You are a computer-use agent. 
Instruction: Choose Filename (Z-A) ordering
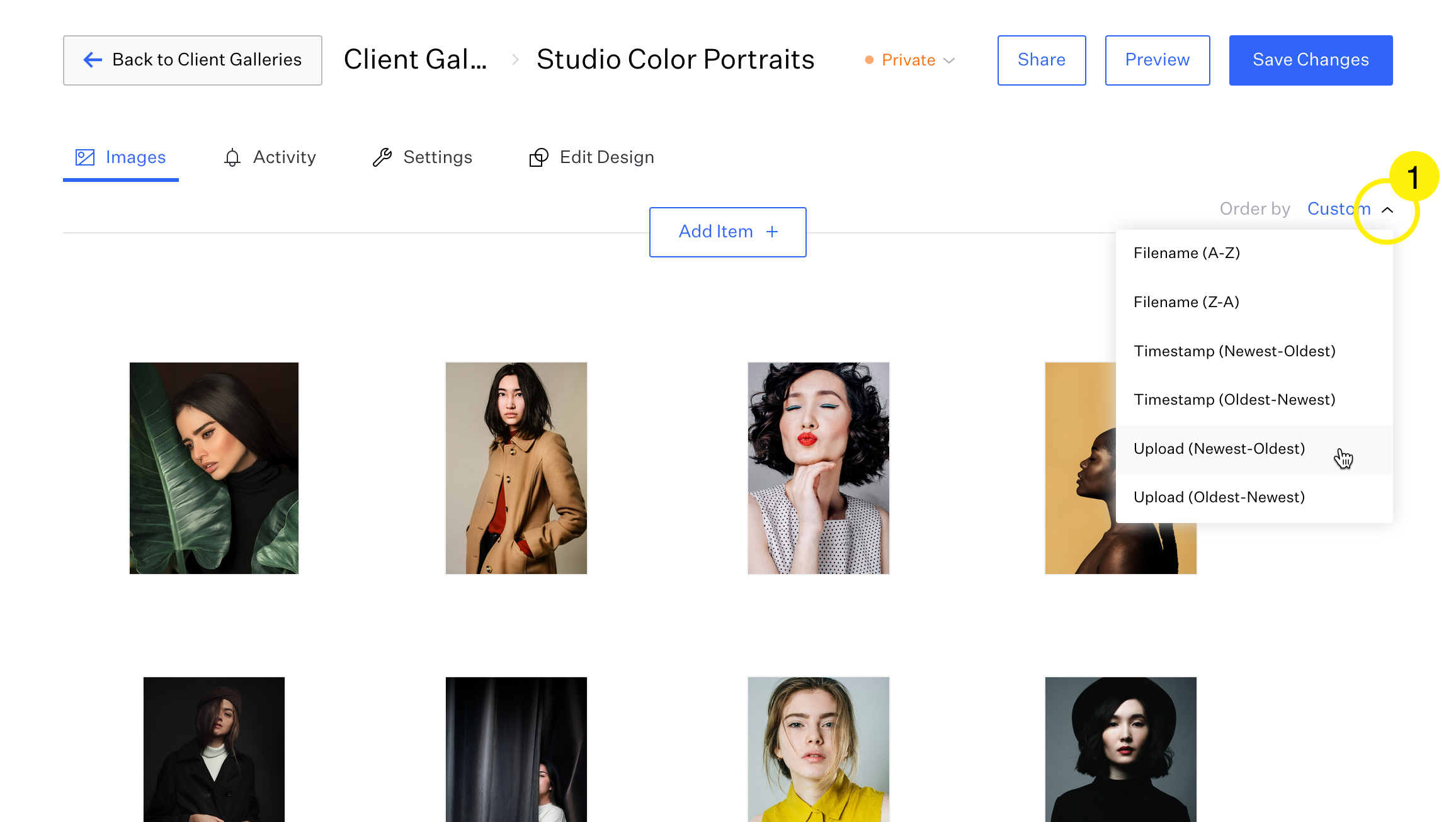coord(1186,302)
